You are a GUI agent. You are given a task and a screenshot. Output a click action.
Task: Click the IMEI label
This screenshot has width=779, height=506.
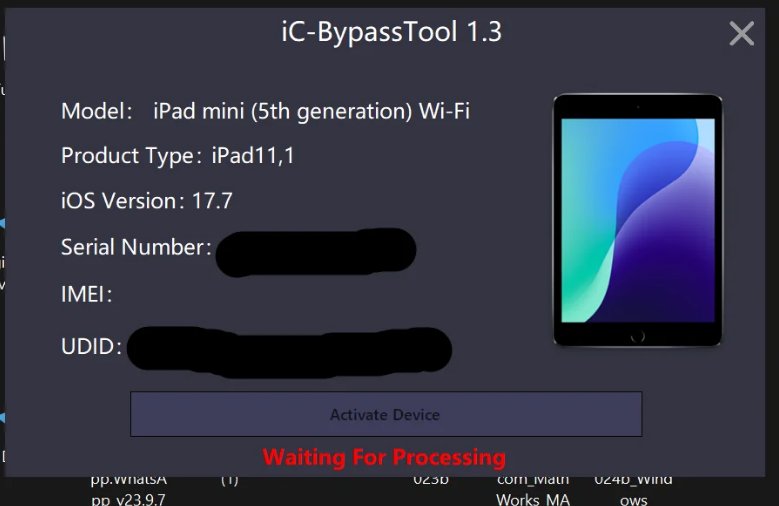tap(86, 294)
